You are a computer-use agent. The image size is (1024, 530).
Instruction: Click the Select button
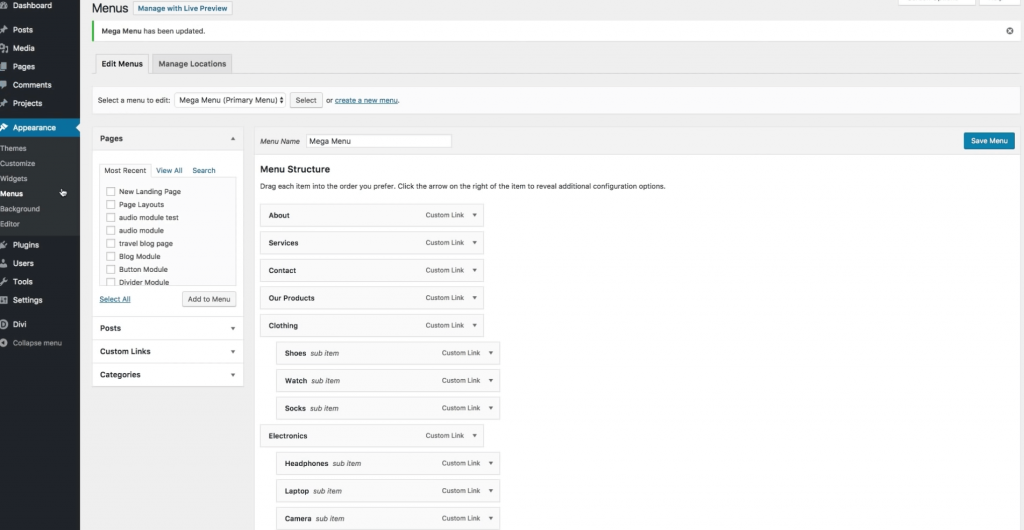point(306,100)
